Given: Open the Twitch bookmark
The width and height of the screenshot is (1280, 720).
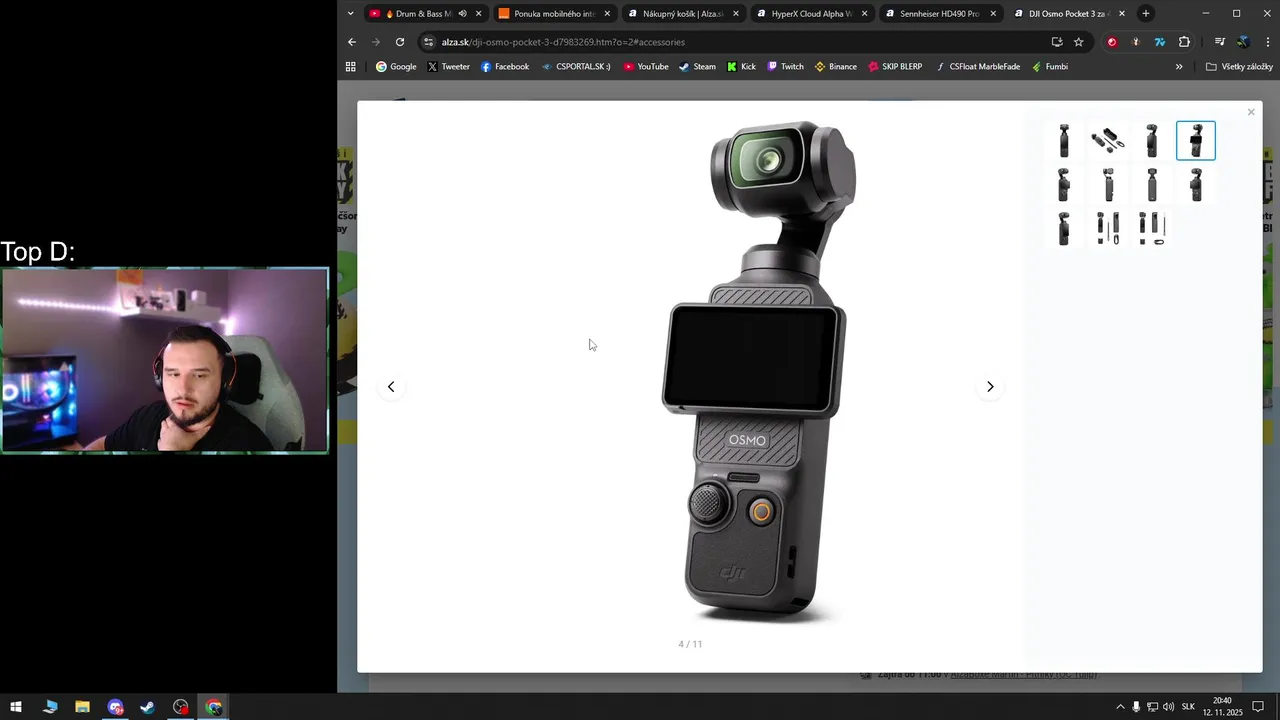Looking at the screenshot, I should point(785,67).
